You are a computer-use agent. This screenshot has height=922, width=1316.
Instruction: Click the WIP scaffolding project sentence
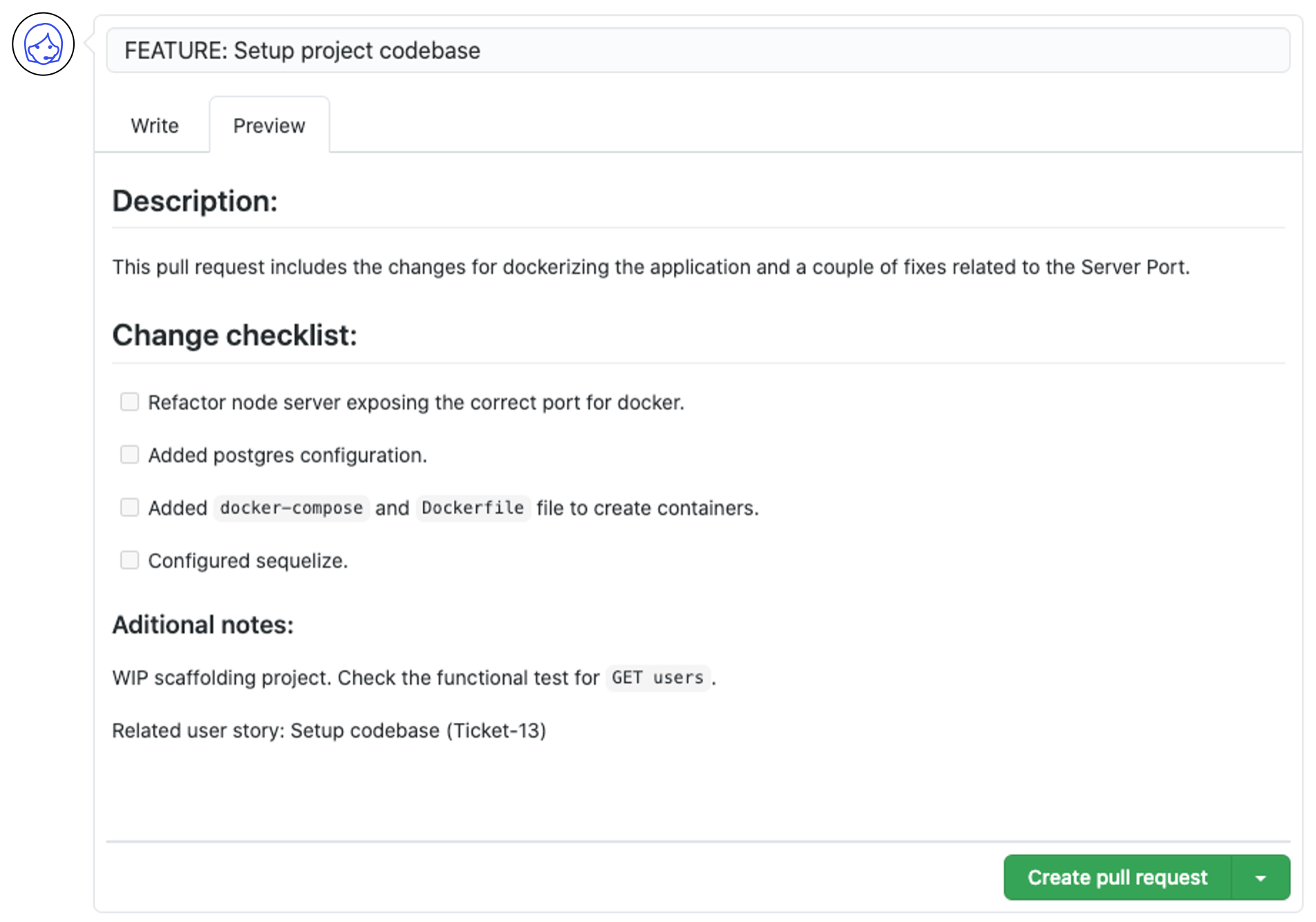click(414, 678)
